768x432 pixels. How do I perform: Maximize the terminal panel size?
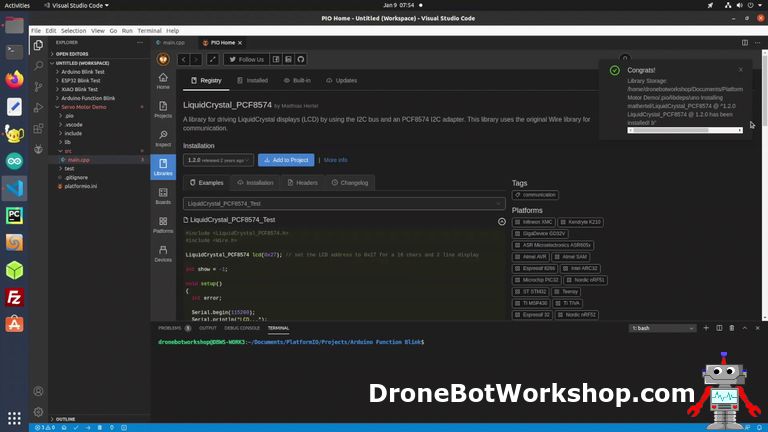click(x=744, y=328)
